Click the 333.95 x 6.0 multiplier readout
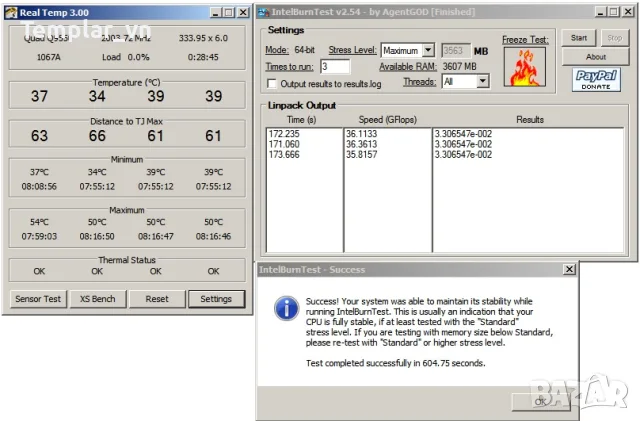 point(203,38)
